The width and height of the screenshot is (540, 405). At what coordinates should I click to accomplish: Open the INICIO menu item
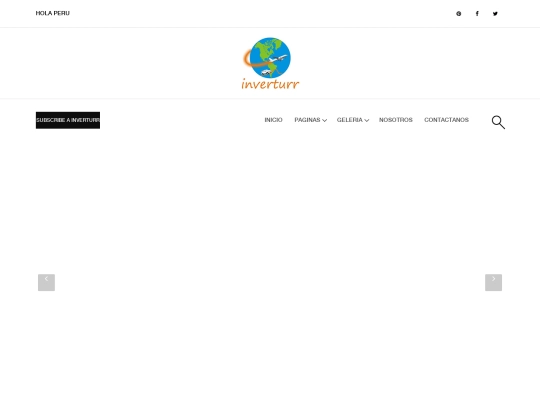[273, 120]
